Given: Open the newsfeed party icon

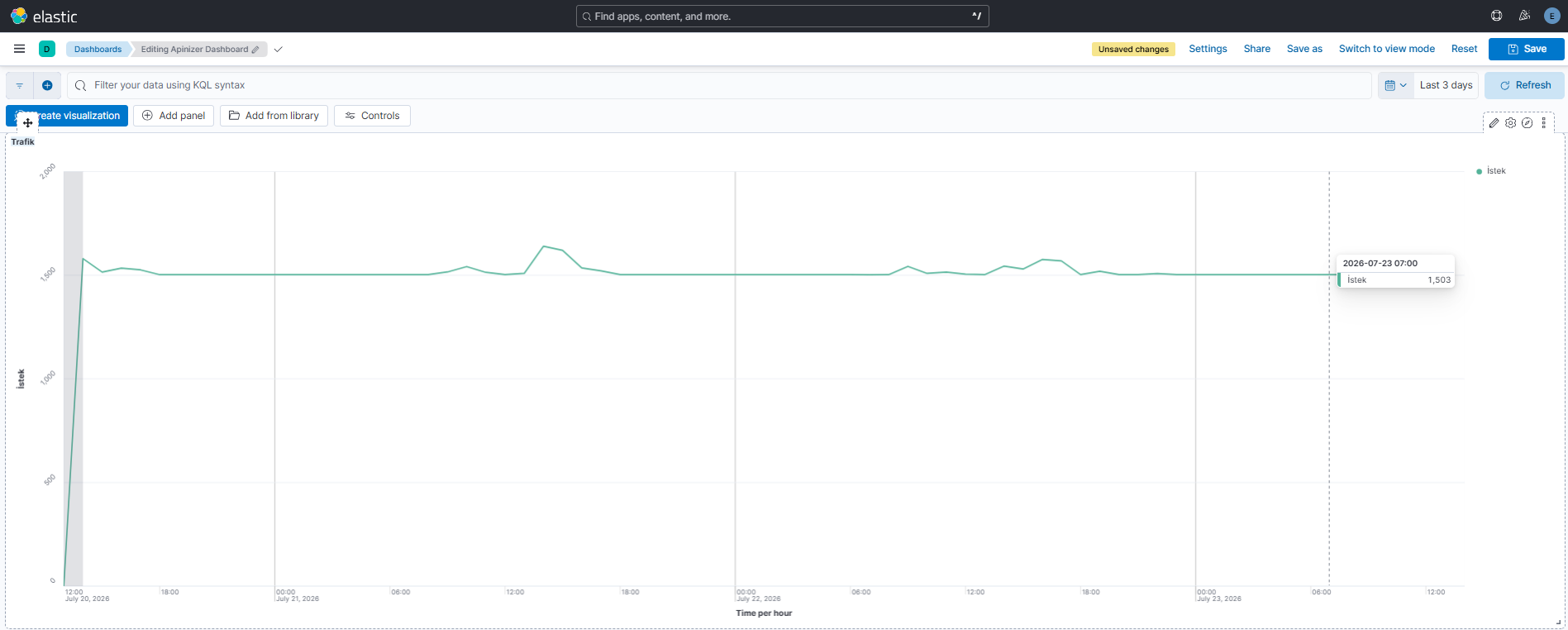Looking at the screenshot, I should [1524, 16].
